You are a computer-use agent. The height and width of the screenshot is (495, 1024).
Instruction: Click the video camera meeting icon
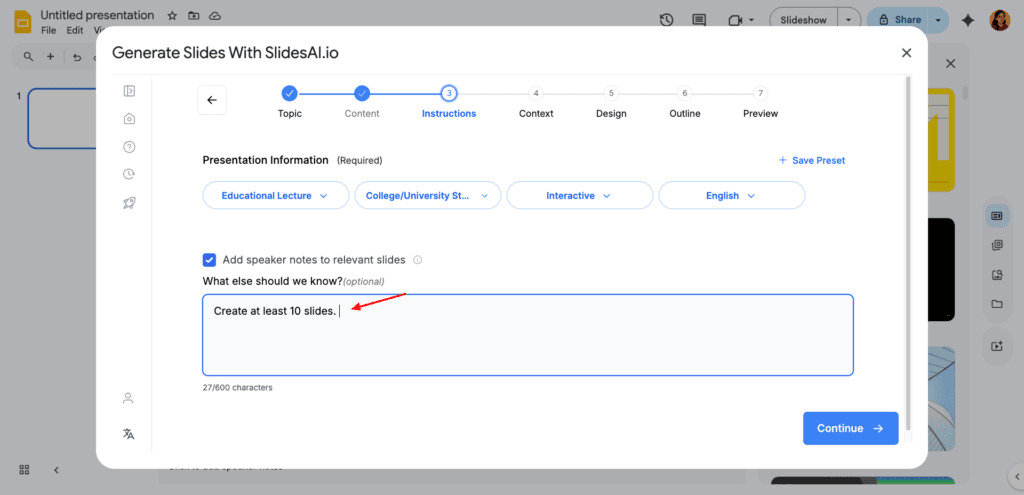point(736,20)
